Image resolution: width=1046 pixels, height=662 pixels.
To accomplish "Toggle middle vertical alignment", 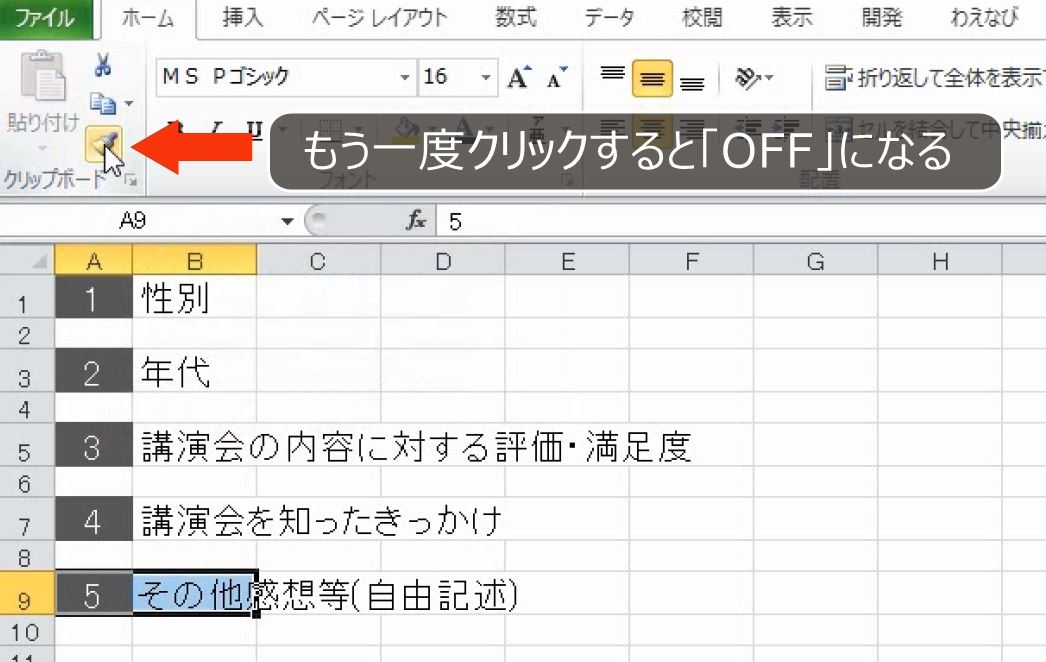I will pos(652,77).
